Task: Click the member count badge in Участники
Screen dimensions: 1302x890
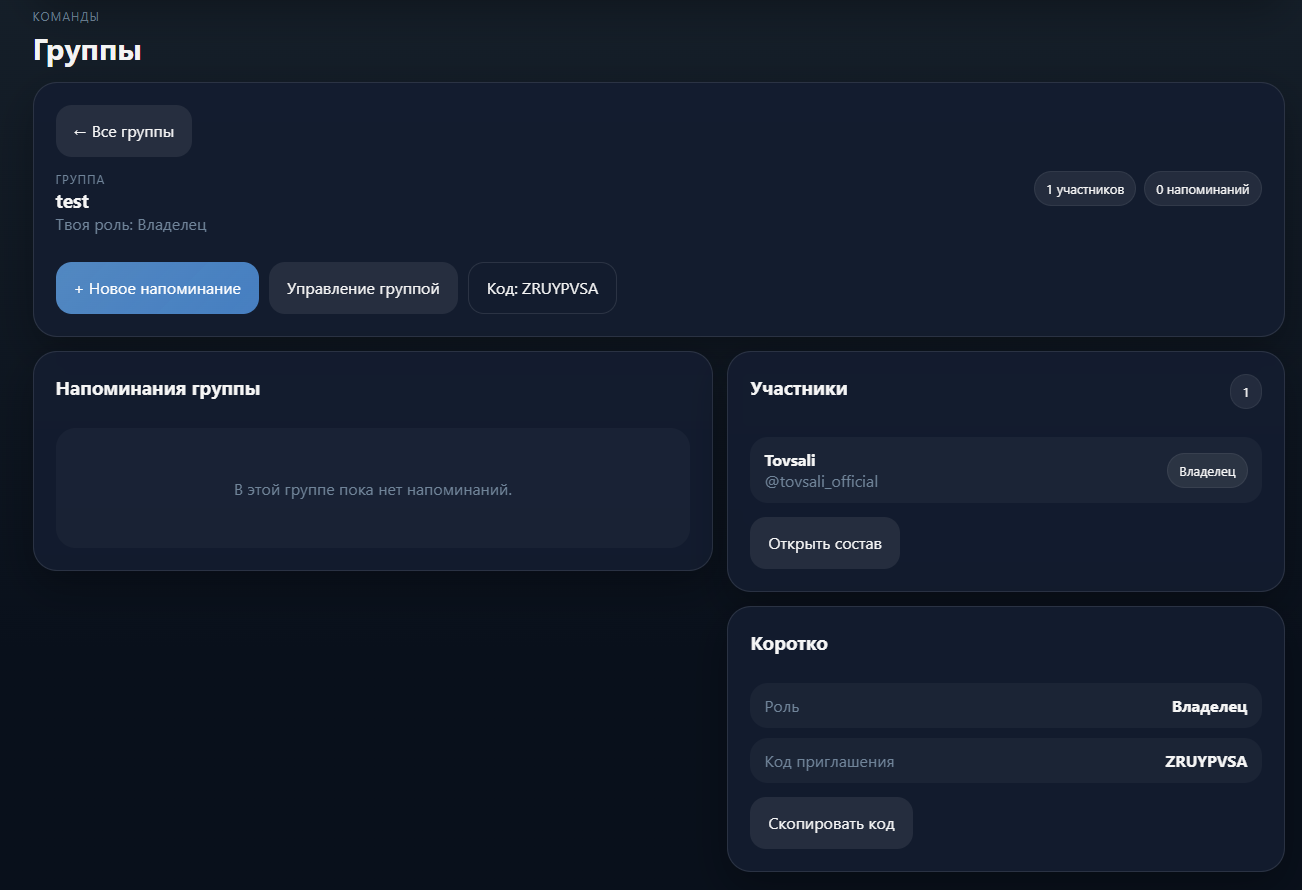Action: pyautogui.click(x=1245, y=392)
